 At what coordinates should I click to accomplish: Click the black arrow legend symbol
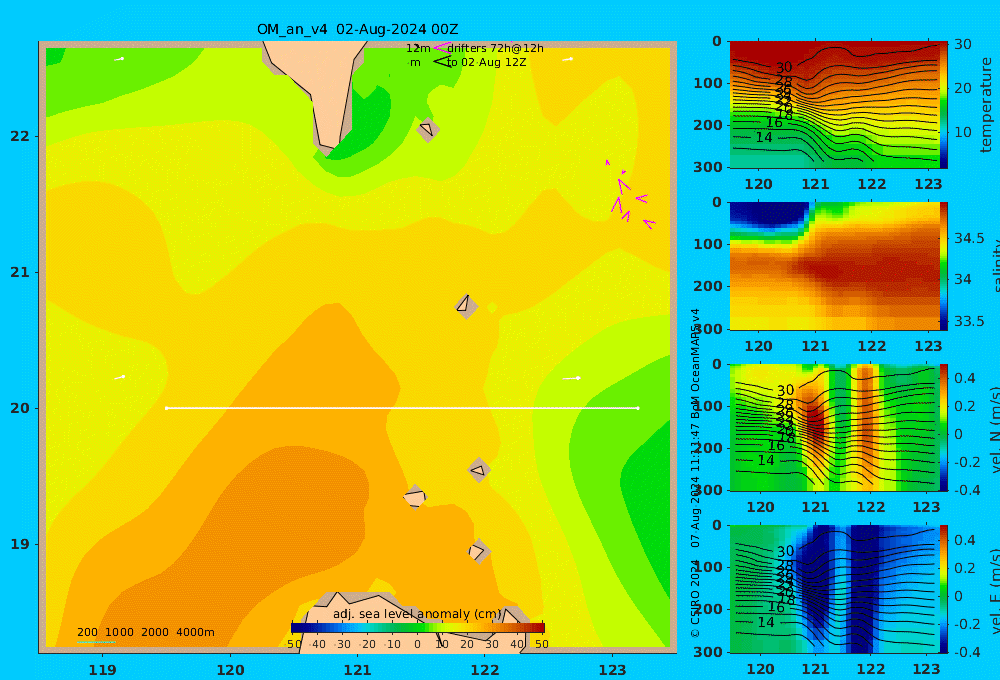point(442,61)
